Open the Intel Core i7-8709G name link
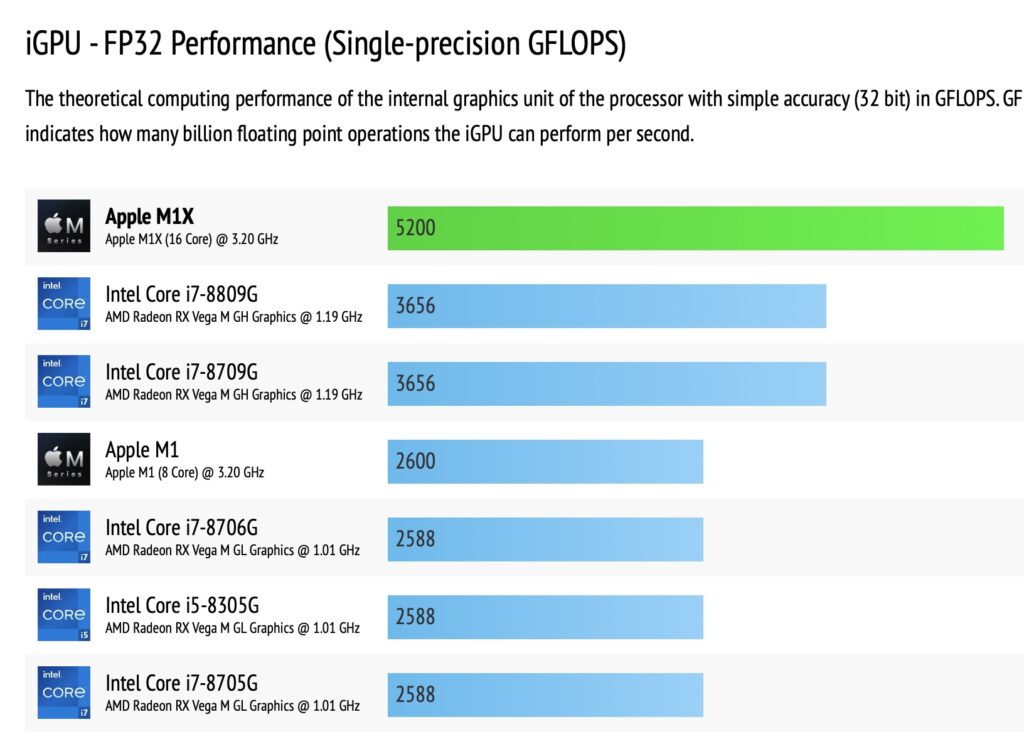1024x749 pixels. [182, 372]
